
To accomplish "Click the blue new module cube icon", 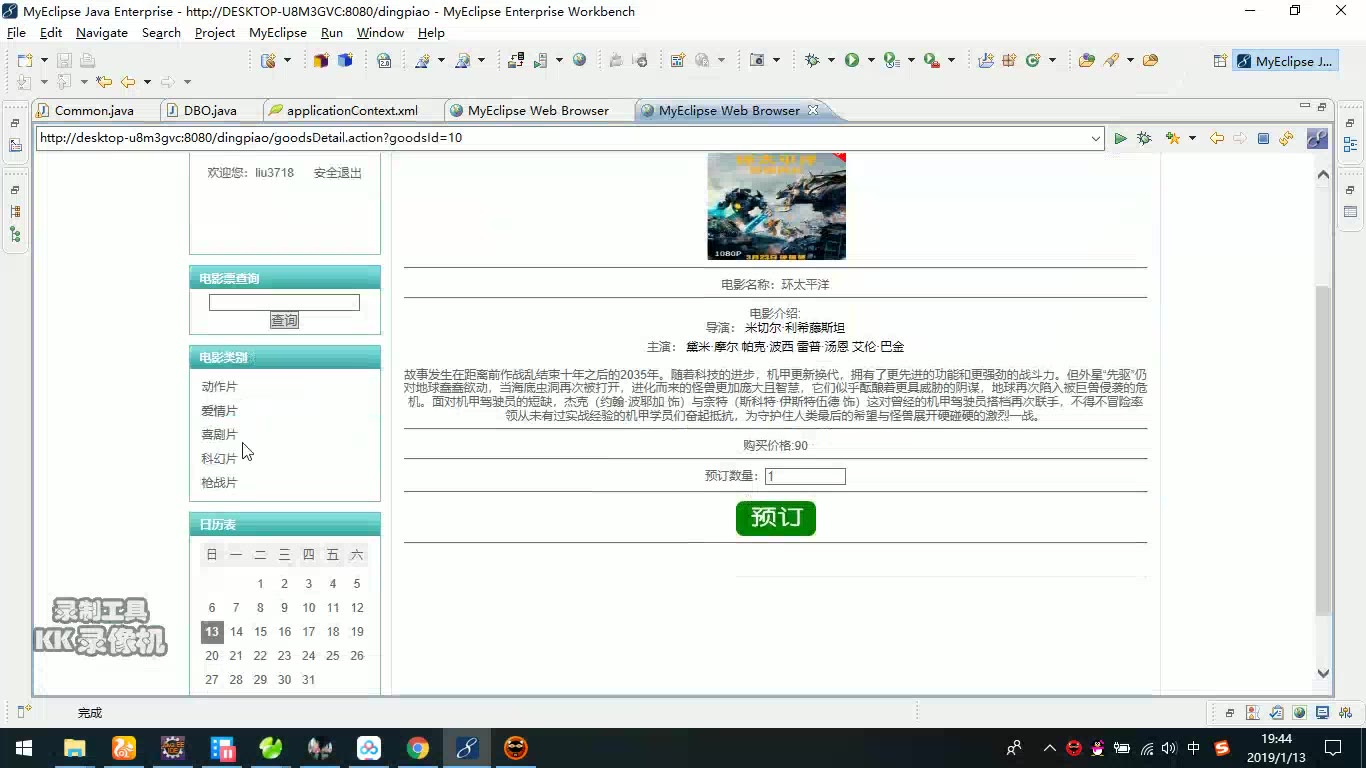I will (345, 61).
